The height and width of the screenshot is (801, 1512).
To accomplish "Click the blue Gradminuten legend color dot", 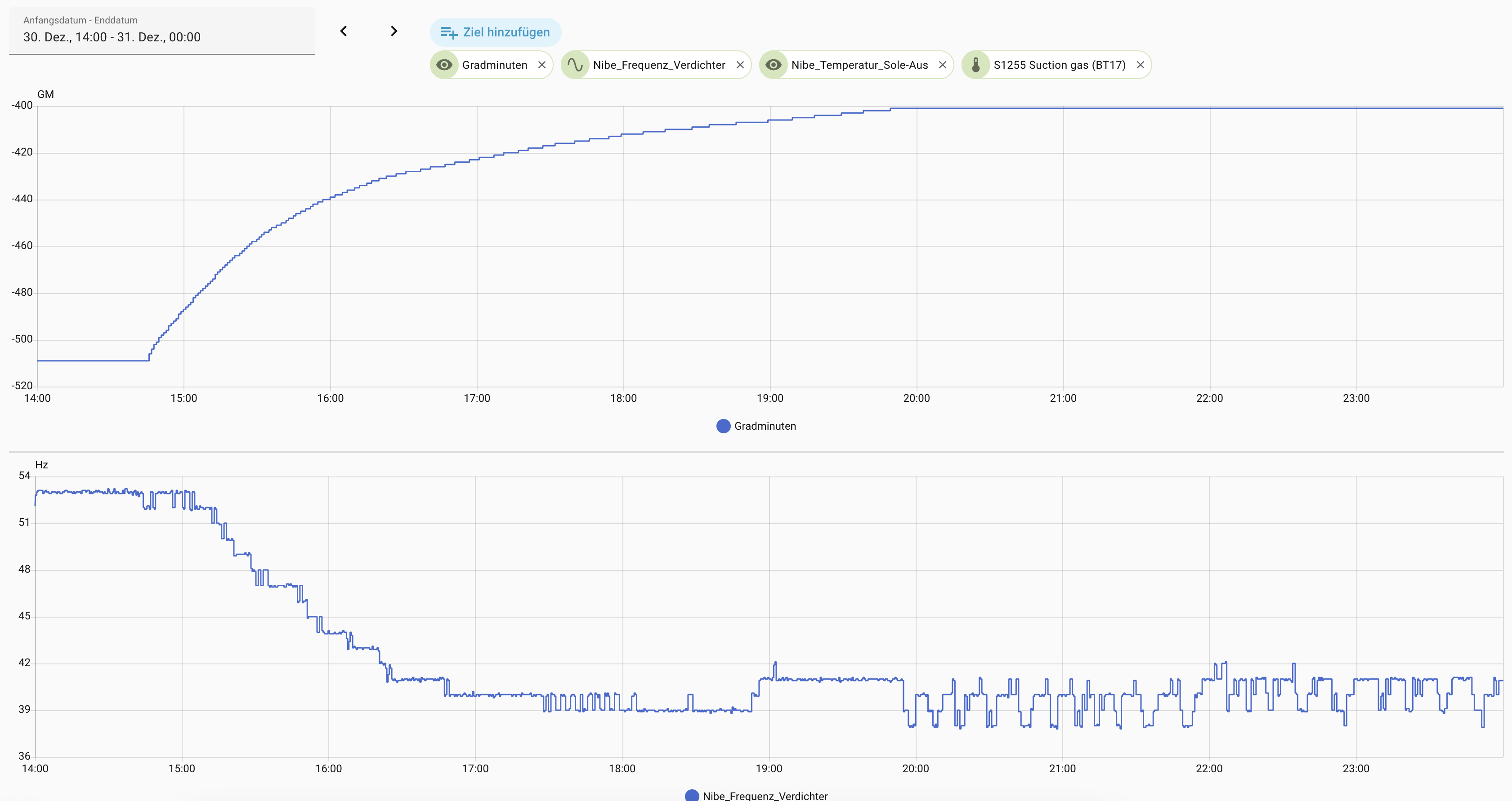I will click(723, 426).
